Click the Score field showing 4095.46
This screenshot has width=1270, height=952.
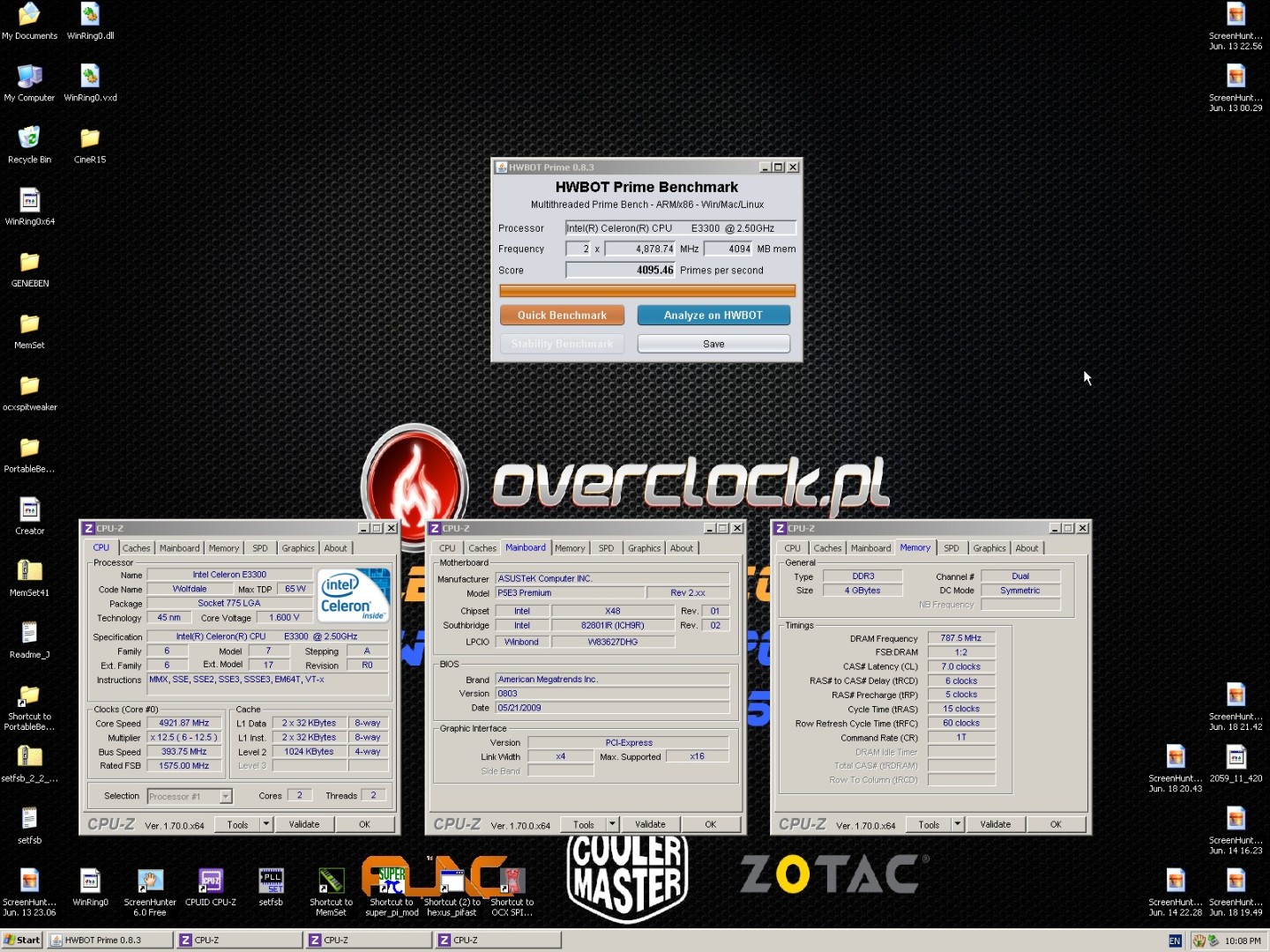621,271
